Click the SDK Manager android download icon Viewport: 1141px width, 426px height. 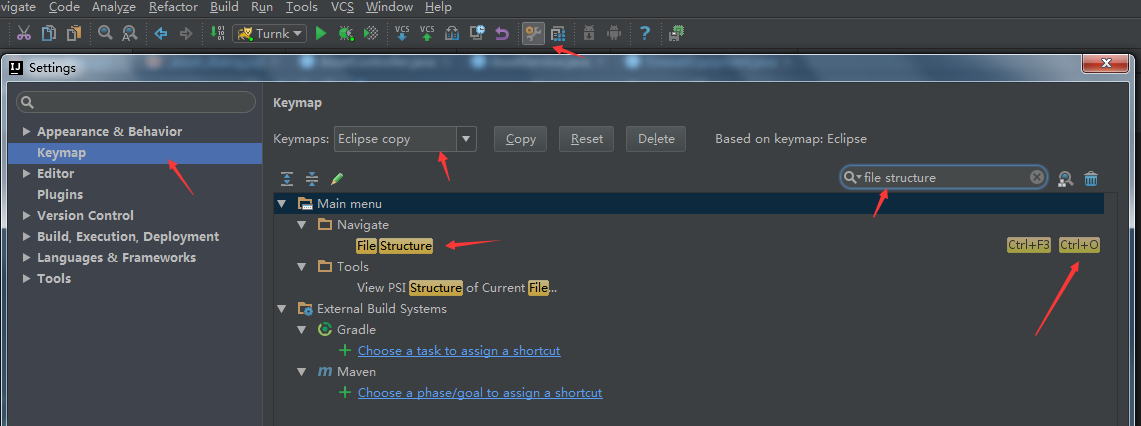tap(589, 33)
